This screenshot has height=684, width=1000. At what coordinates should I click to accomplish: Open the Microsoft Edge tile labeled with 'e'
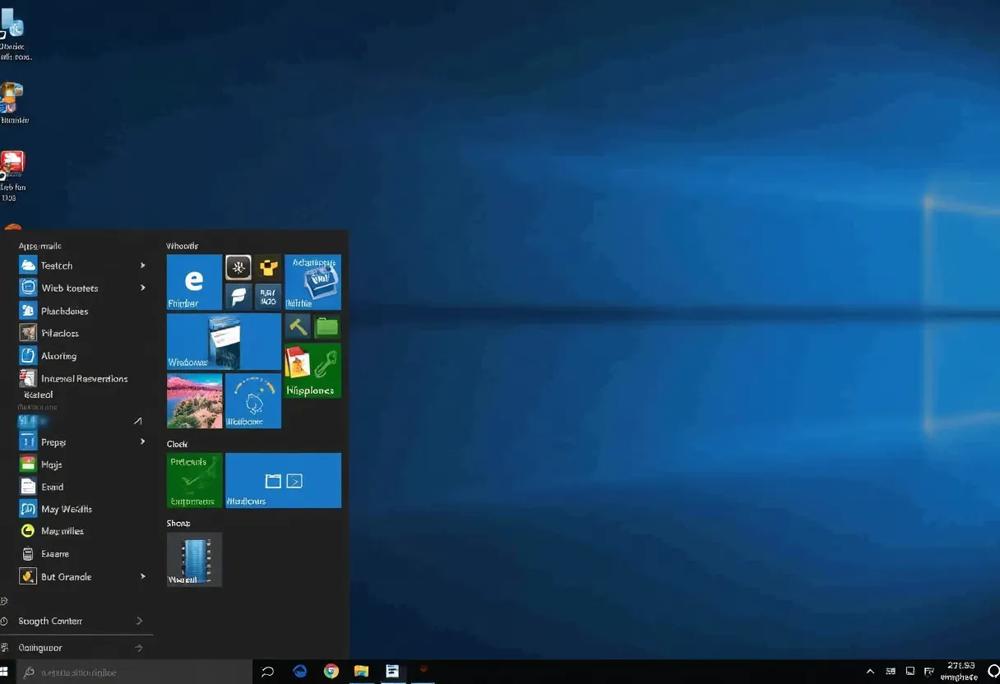(193, 281)
